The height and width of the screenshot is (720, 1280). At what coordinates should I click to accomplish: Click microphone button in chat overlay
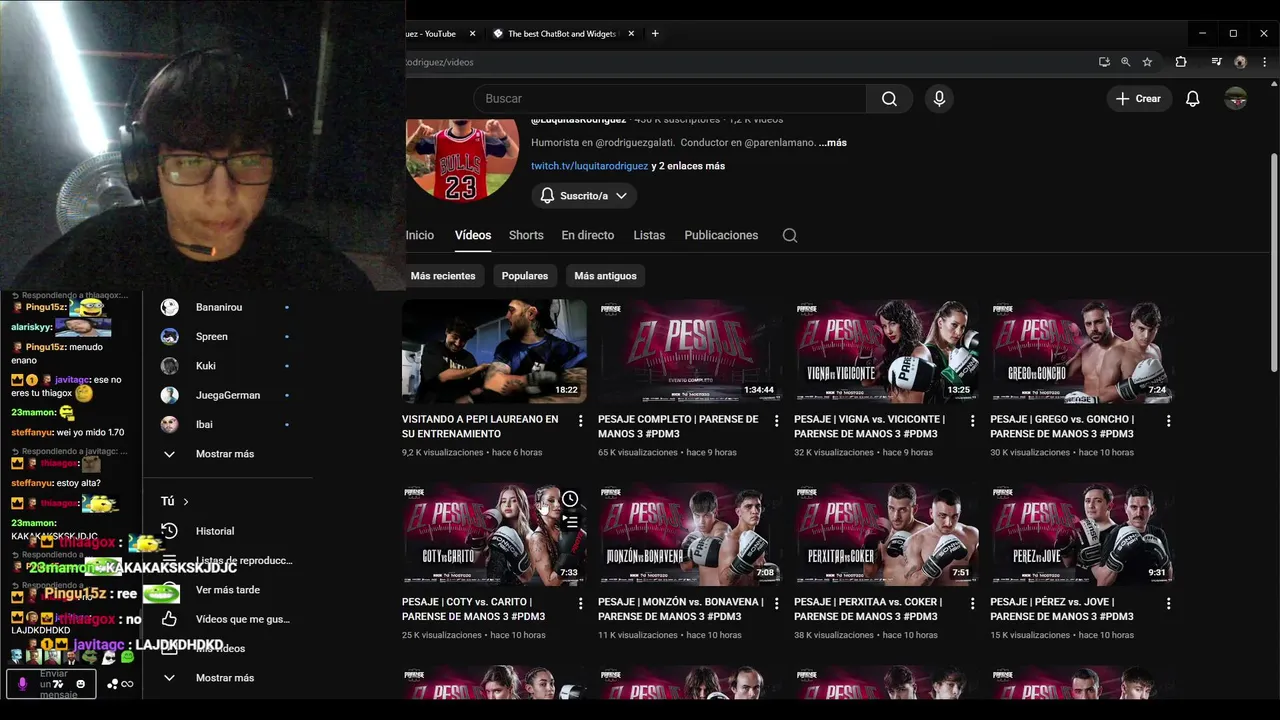tap(22, 684)
